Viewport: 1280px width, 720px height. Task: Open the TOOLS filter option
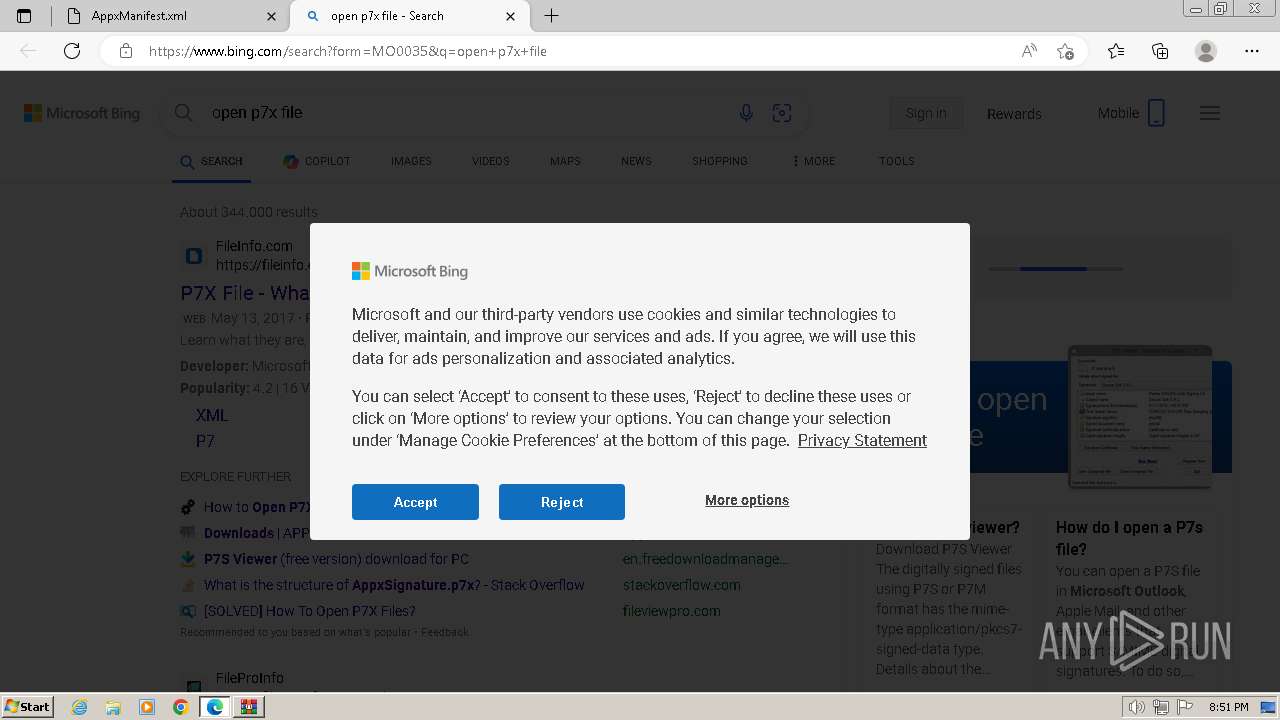897,161
